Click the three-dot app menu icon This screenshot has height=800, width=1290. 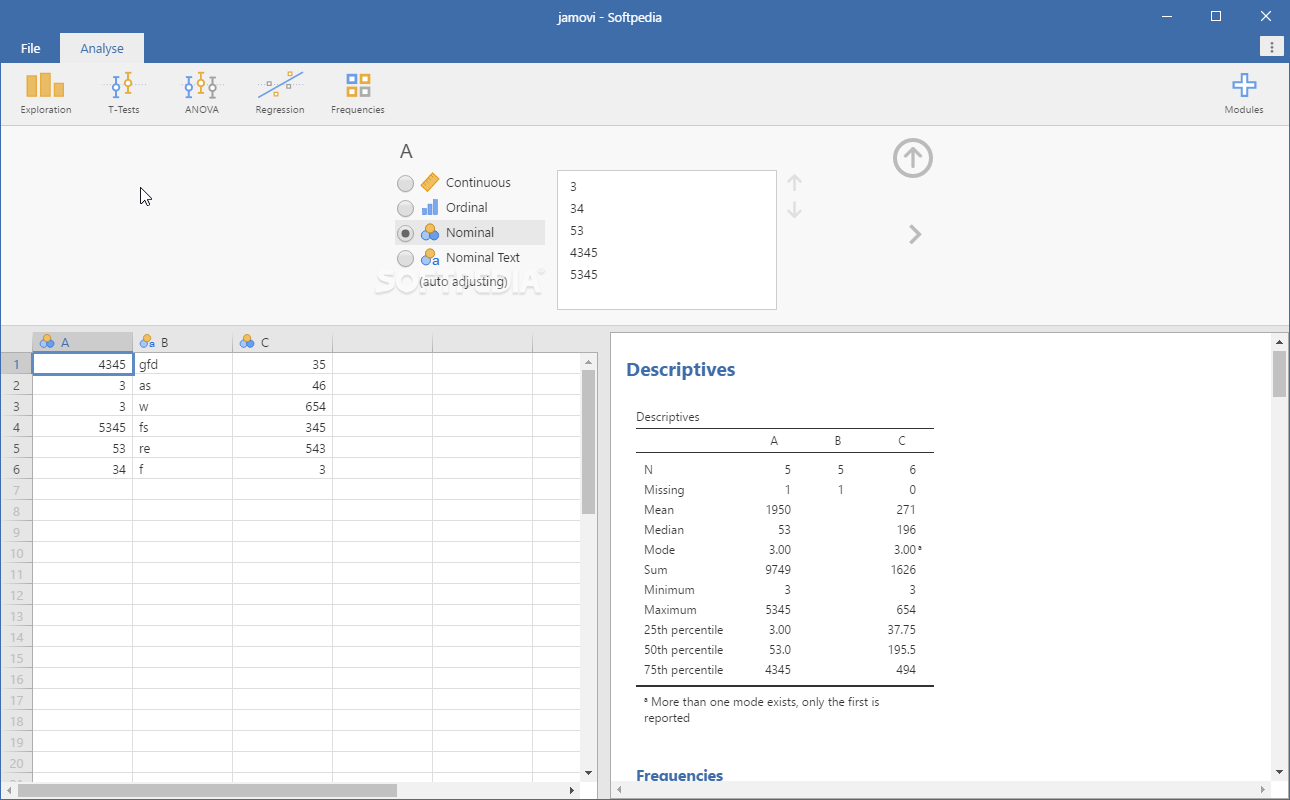(x=1271, y=47)
